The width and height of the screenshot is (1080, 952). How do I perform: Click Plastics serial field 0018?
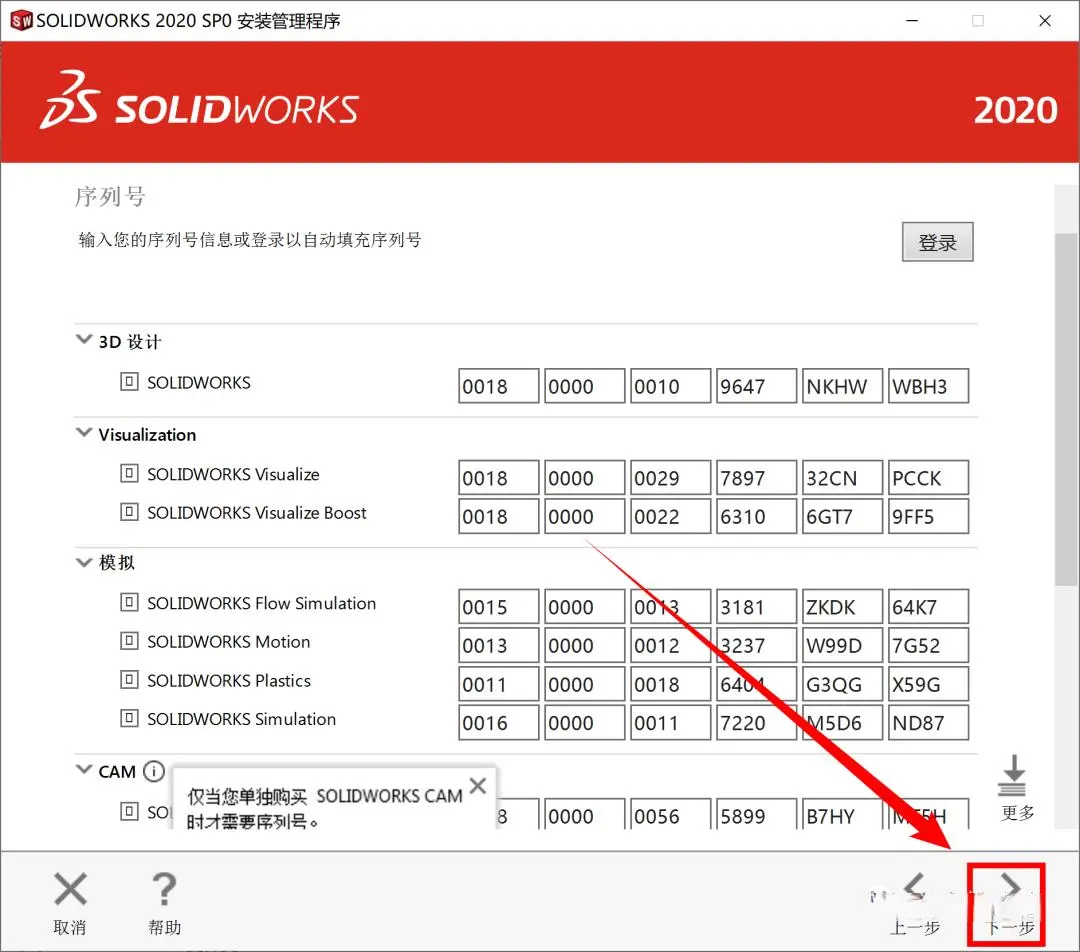(x=671, y=684)
